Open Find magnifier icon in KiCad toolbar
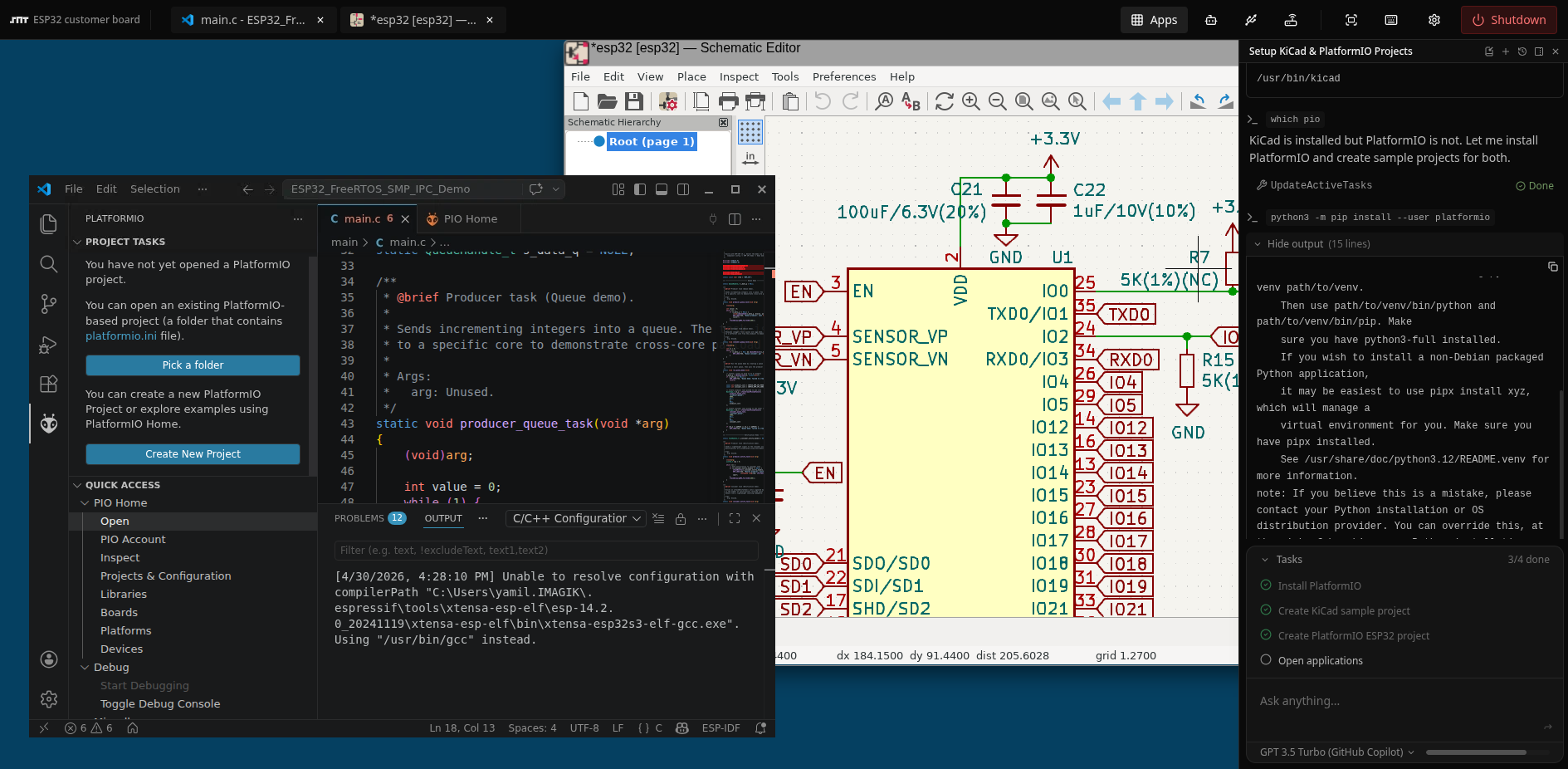 [885, 101]
